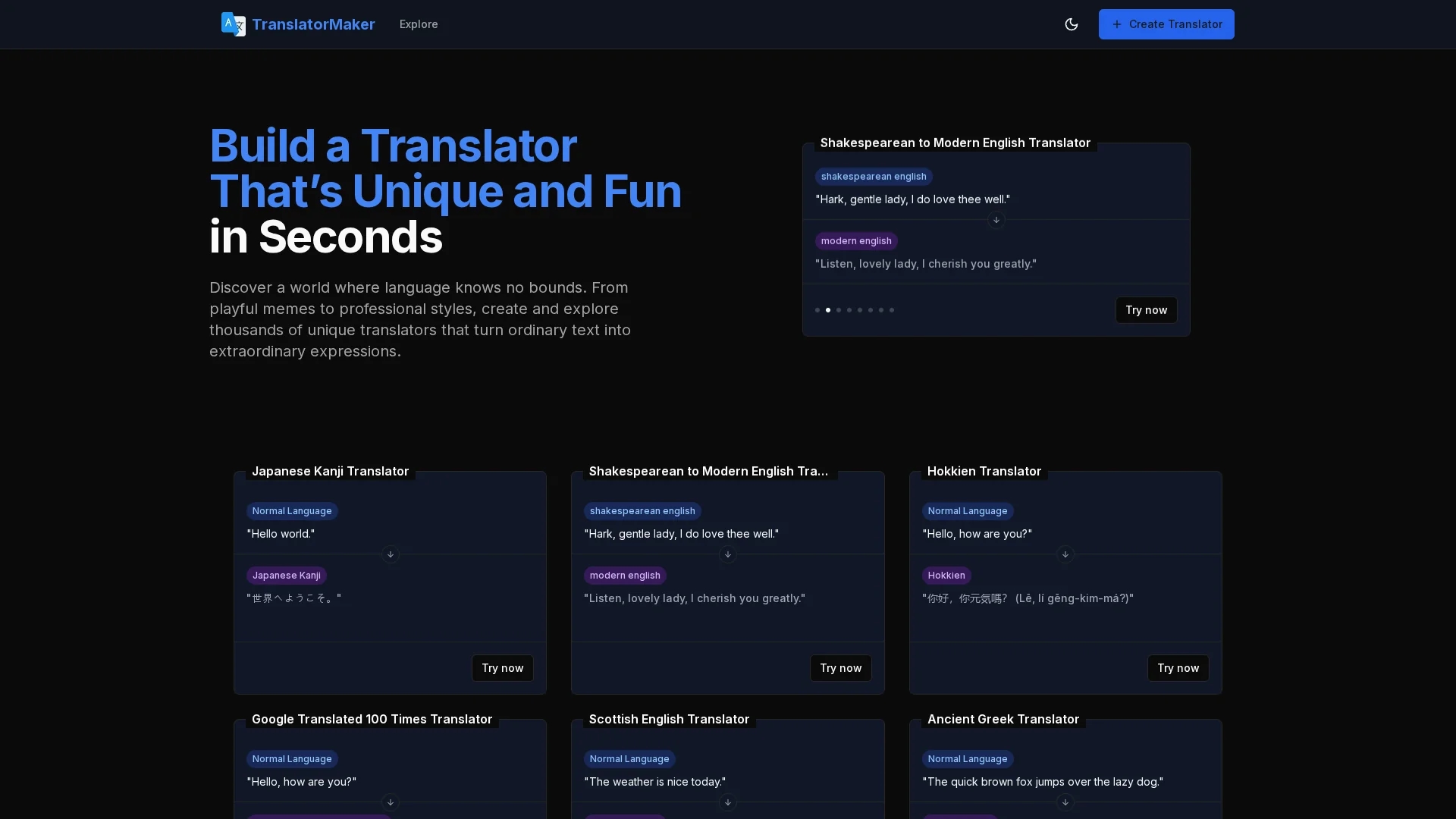Open the Explore menu item
1456x819 pixels.
419,24
